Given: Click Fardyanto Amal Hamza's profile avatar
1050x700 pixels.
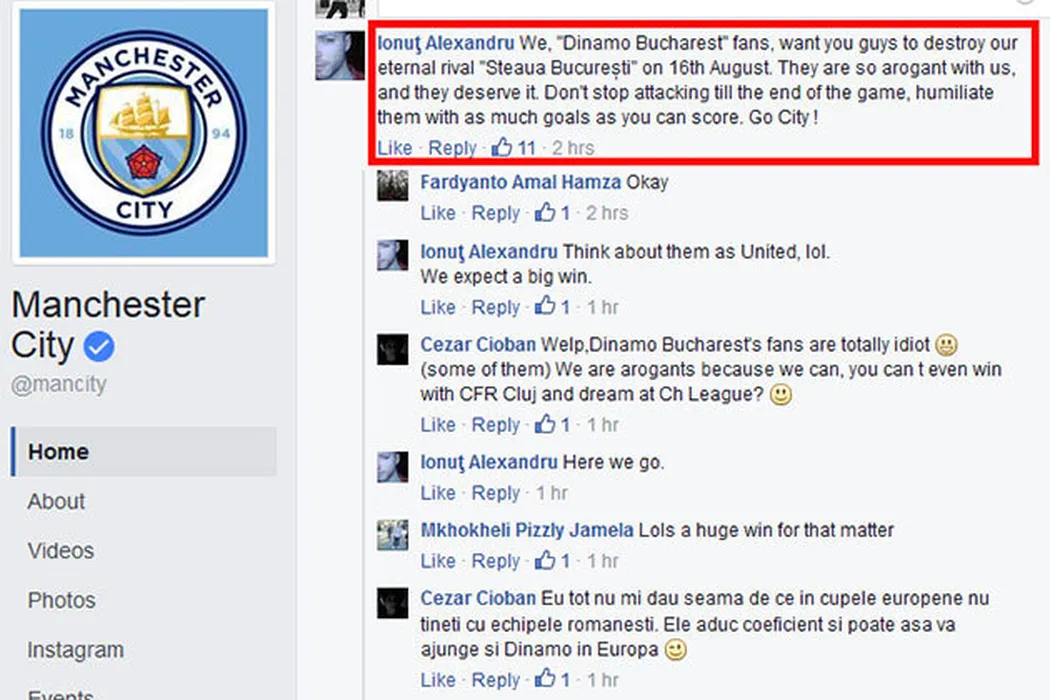Looking at the screenshot, I should [392, 186].
